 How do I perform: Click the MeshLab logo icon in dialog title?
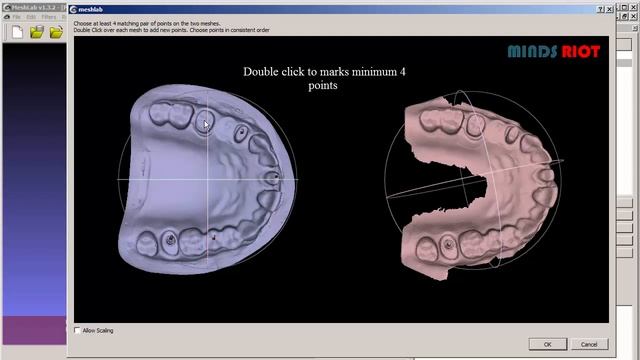[73, 9]
